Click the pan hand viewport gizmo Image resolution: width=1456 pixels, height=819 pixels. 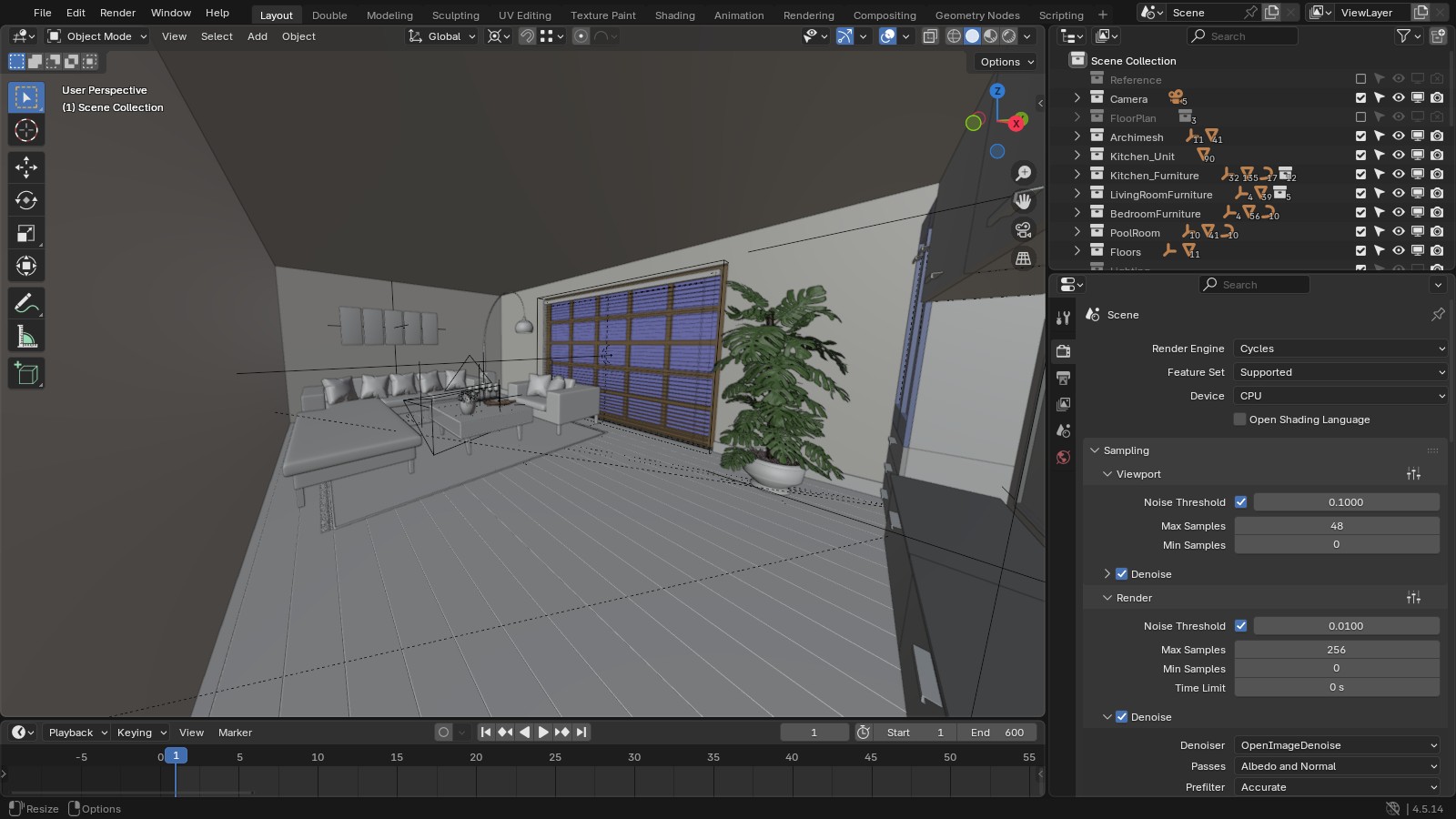pyautogui.click(x=1024, y=201)
